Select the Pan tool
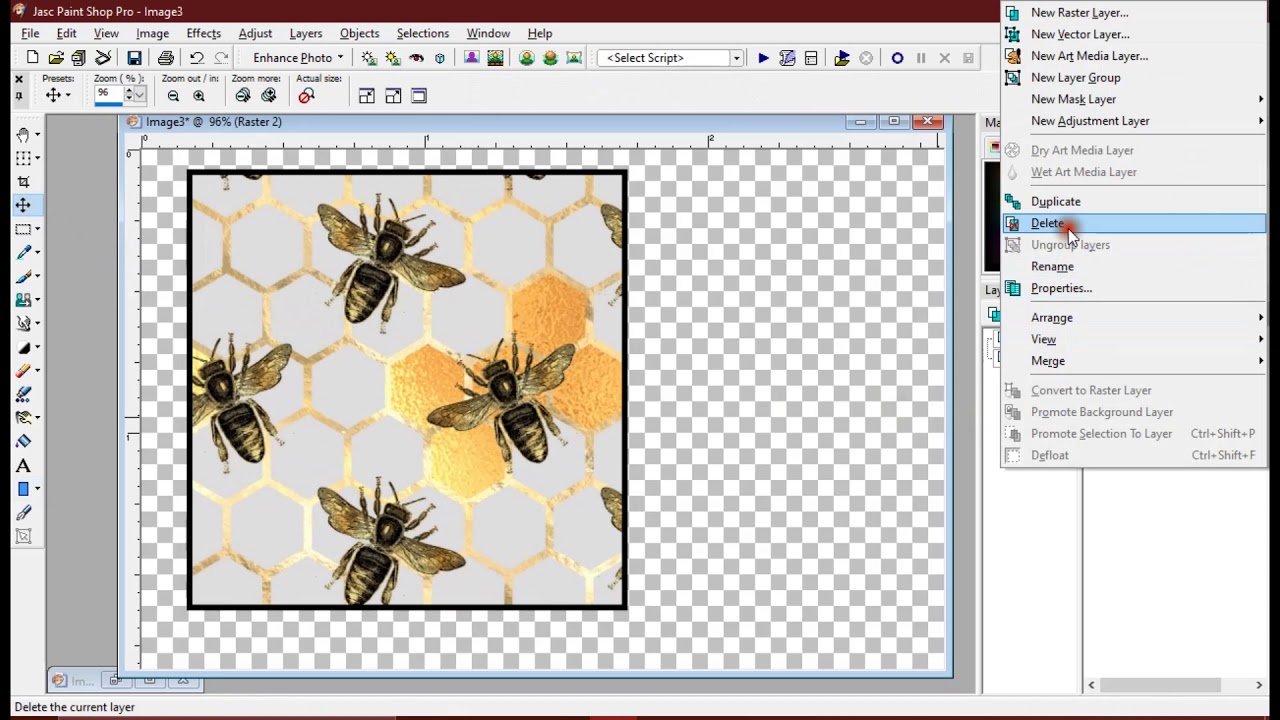This screenshot has width=1280, height=720. click(23, 135)
